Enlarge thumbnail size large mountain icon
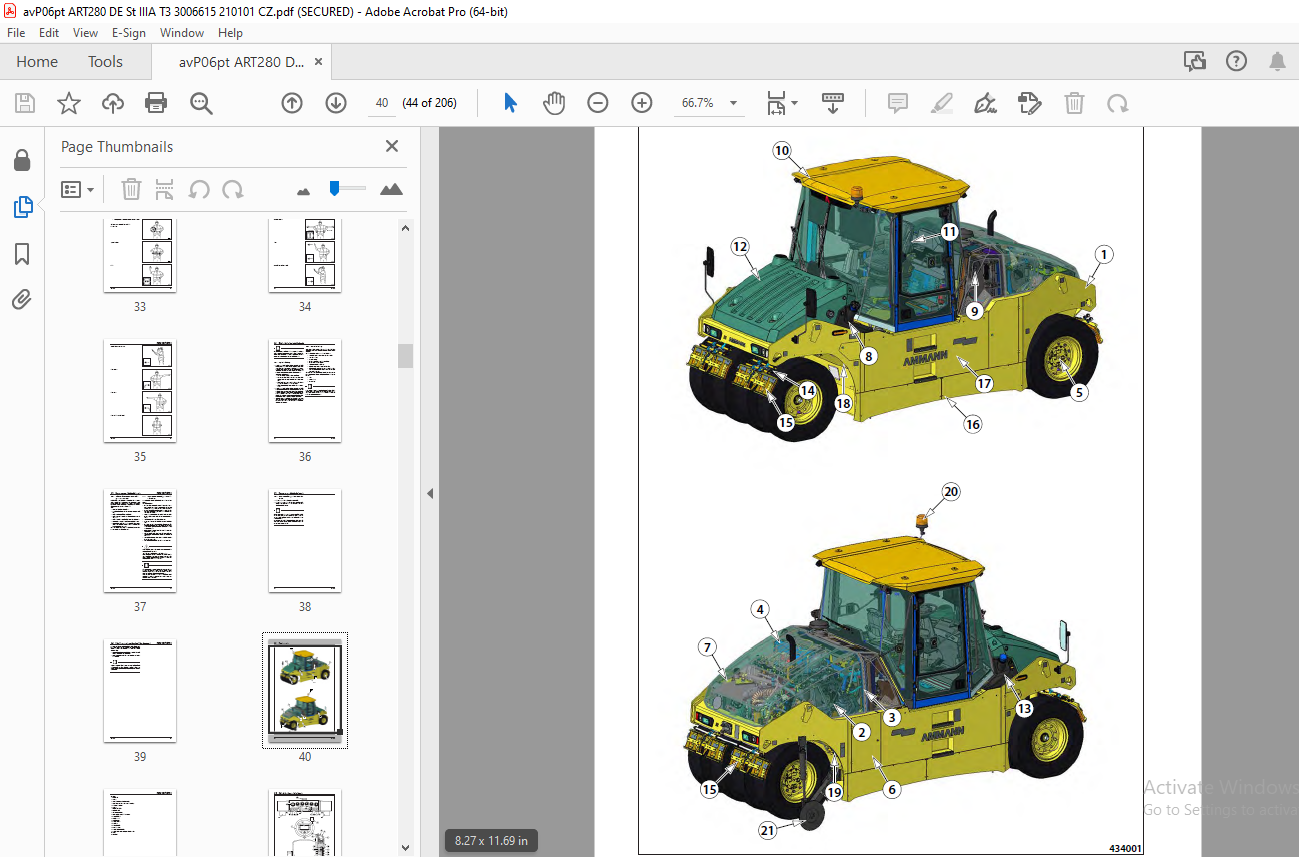 (x=391, y=189)
